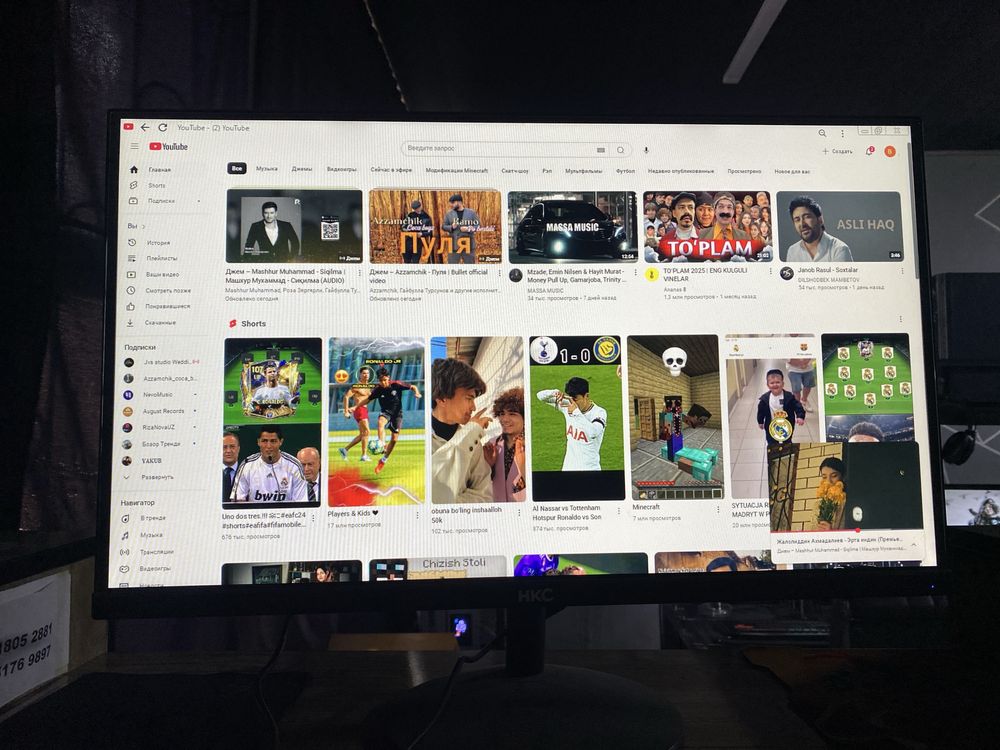Open the RizaNovaUZ subscription channel

[158, 427]
